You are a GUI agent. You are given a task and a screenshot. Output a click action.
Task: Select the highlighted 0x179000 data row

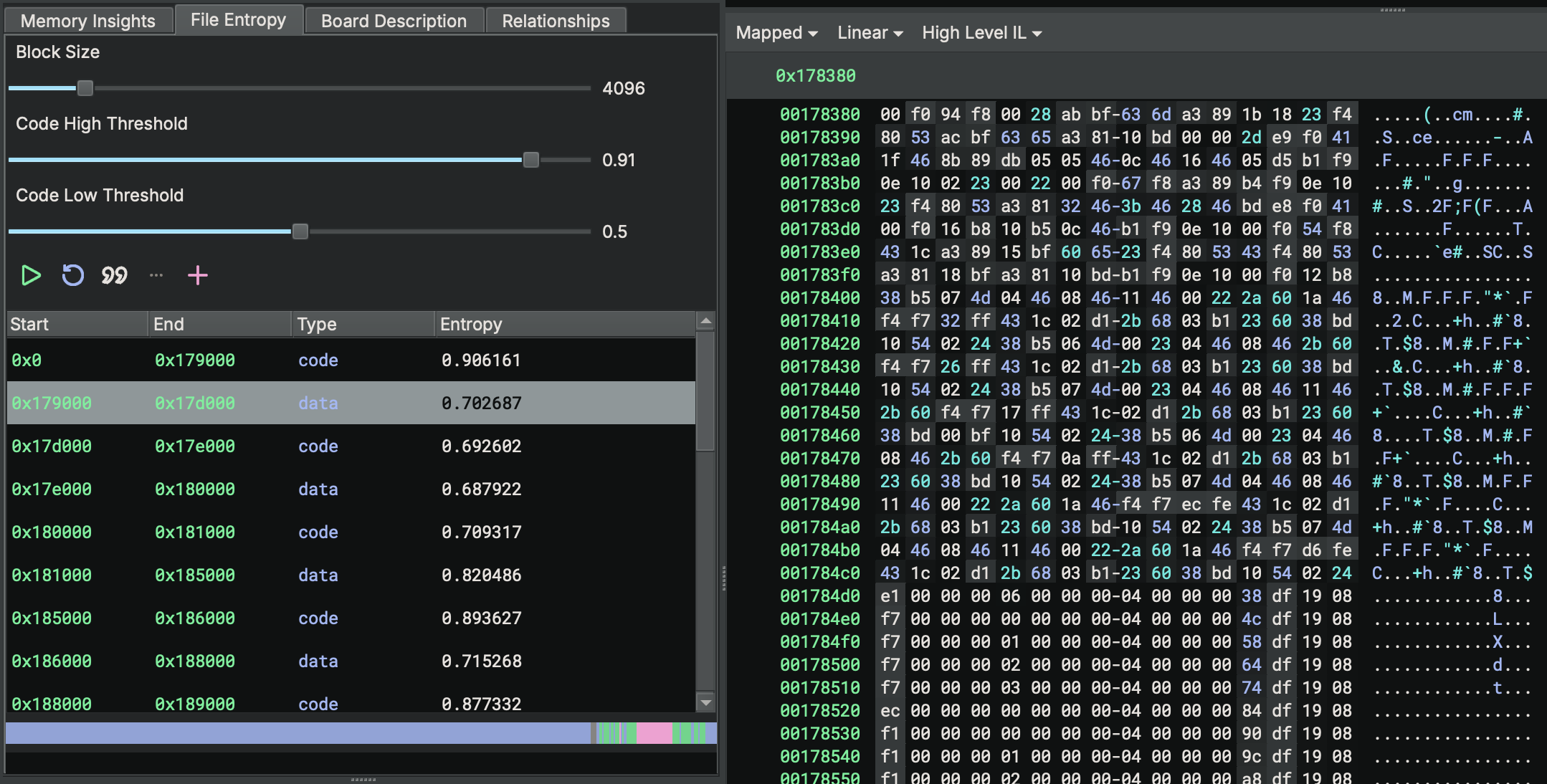pyautogui.click(x=351, y=403)
